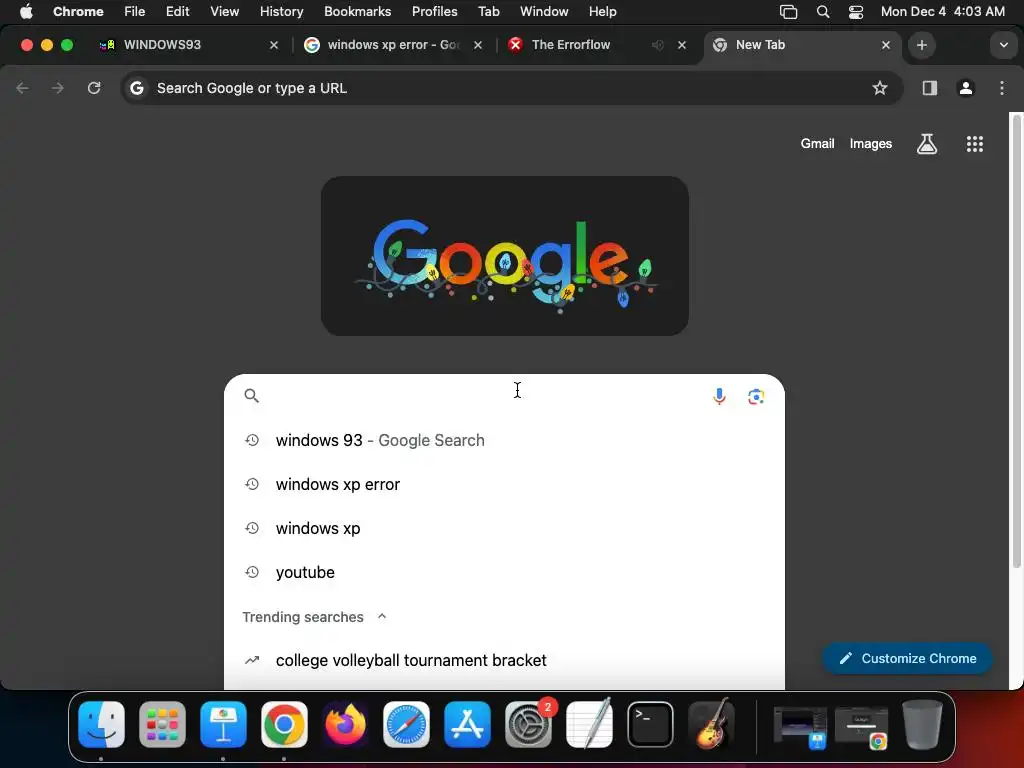Select college volleyball tournament bracket trend
This screenshot has width=1024, height=768.
504,660
